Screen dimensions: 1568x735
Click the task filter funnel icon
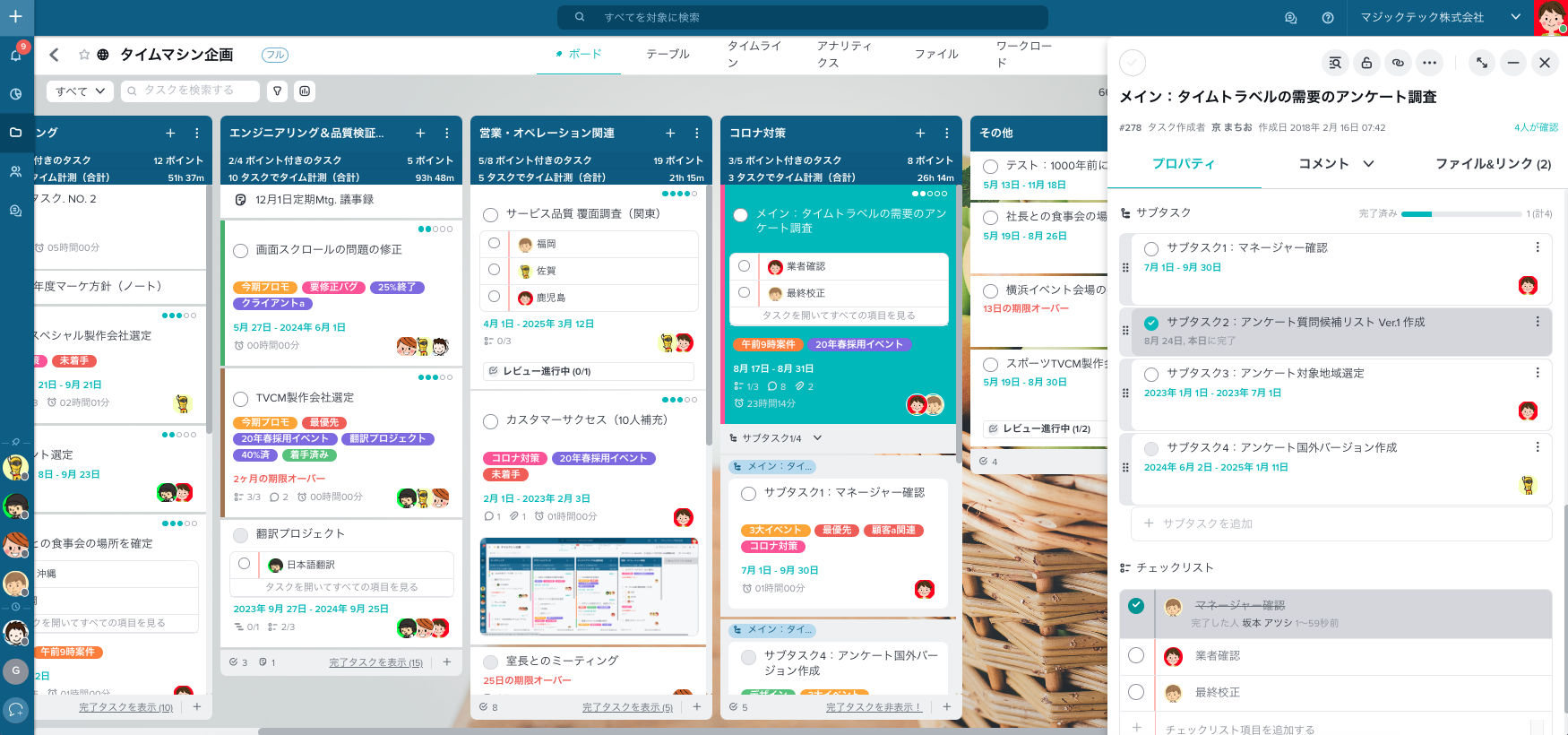tap(278, 91)
